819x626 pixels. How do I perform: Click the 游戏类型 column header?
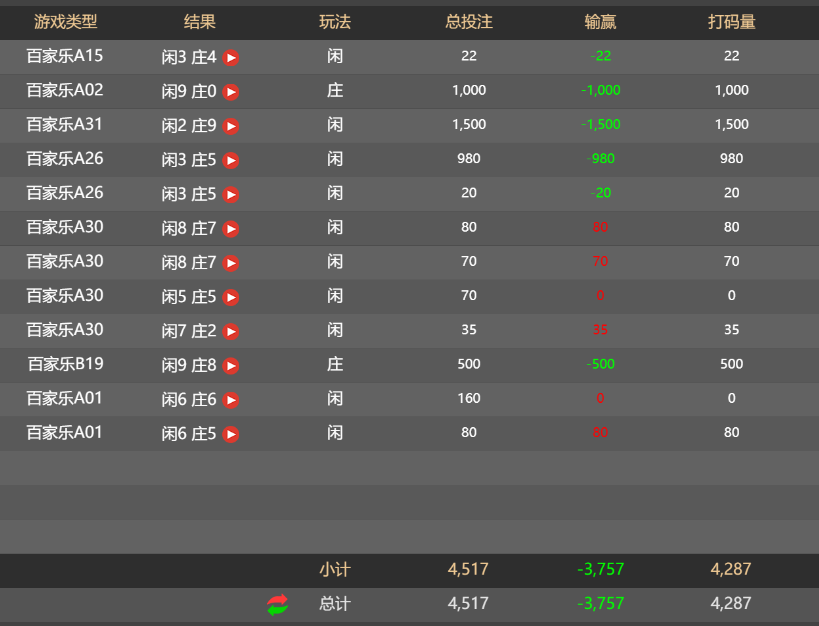tap(66, 21)
